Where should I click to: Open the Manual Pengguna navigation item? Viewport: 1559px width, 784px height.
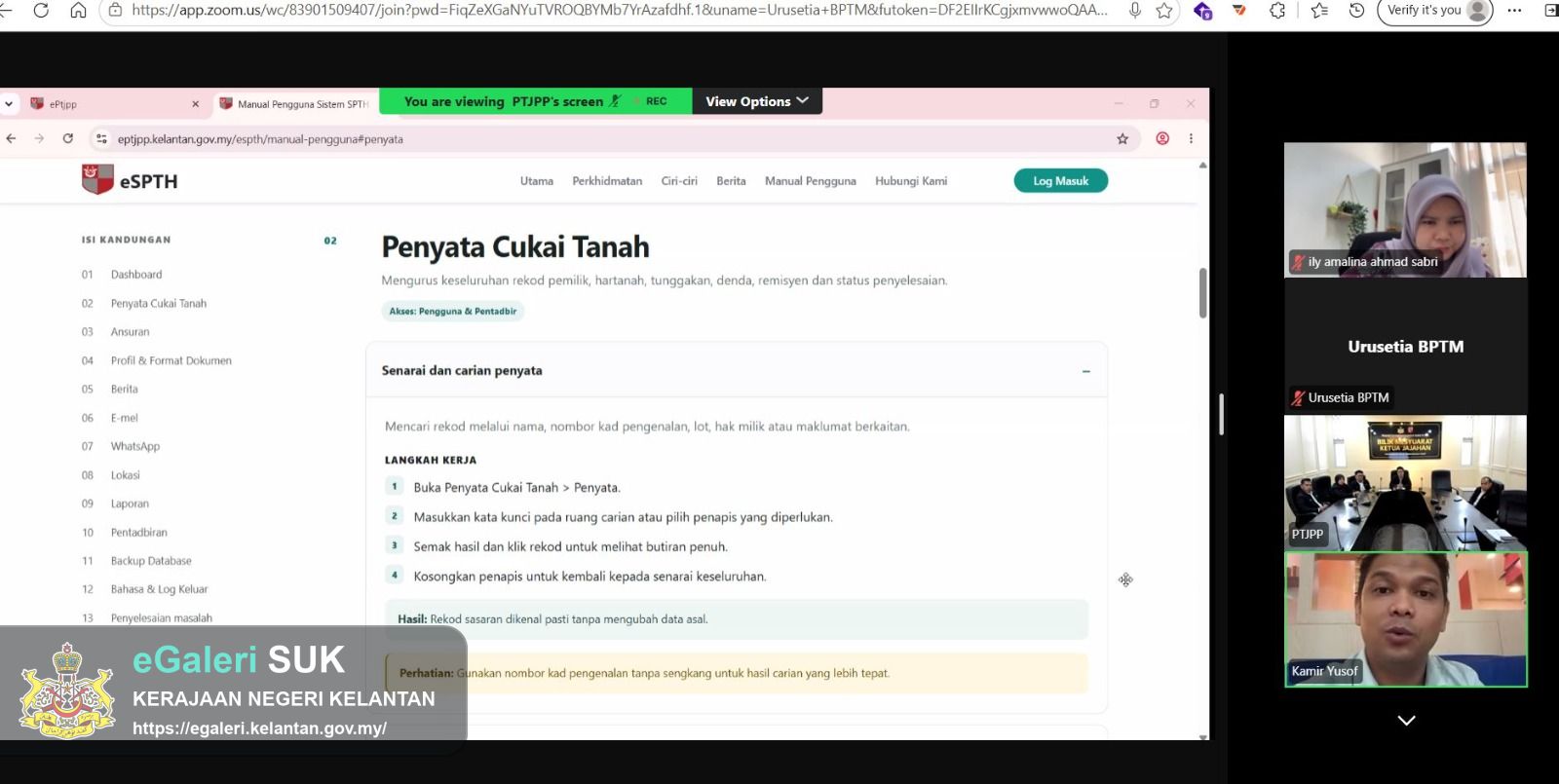coord(811,181)
